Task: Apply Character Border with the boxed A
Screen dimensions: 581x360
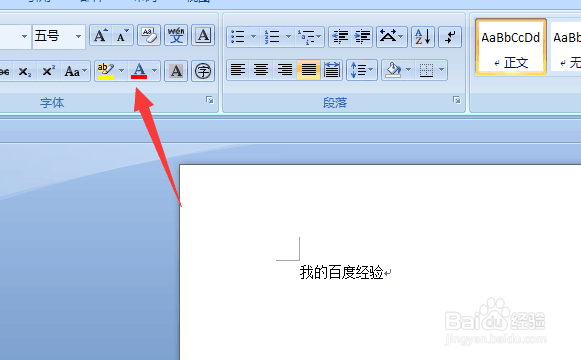Action: (203, 36)
